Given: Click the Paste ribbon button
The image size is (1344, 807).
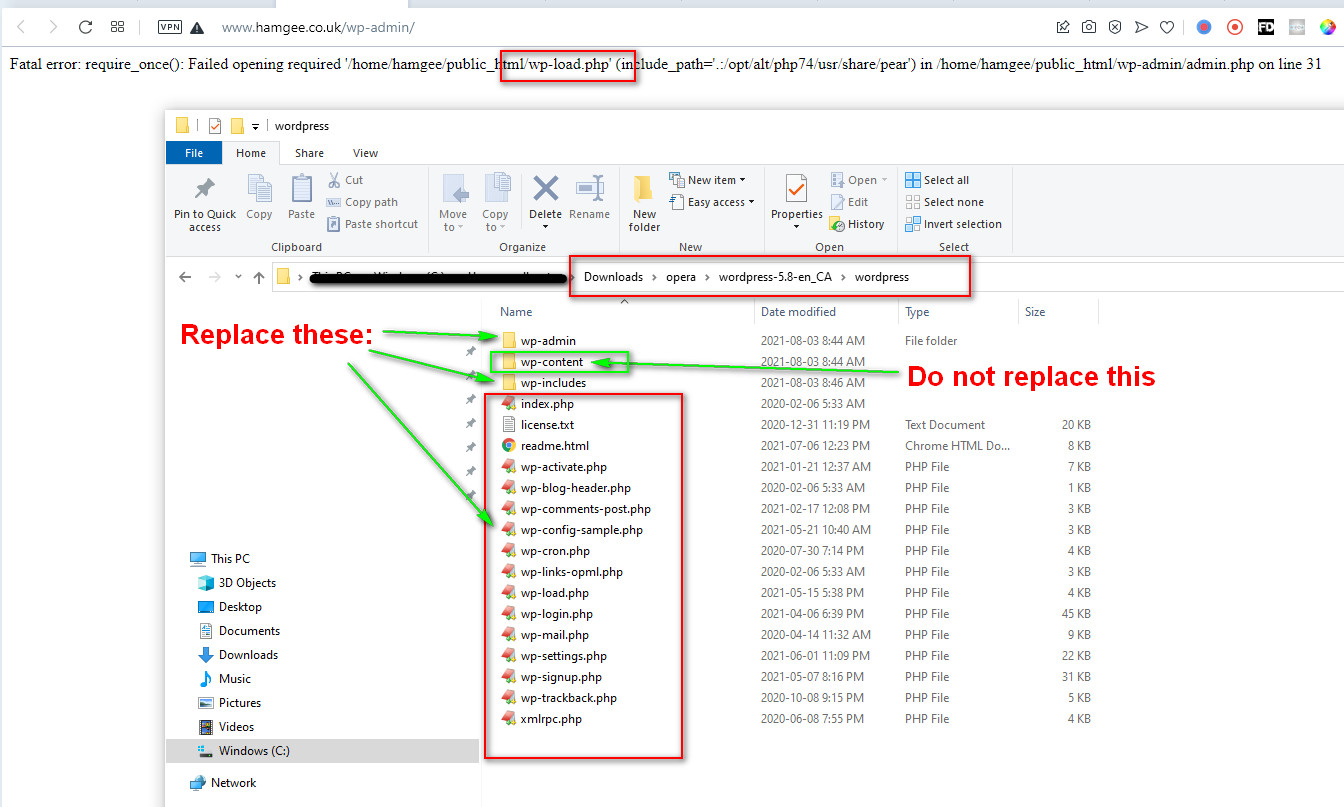Looking at the screenshot, I should (301, 197).
